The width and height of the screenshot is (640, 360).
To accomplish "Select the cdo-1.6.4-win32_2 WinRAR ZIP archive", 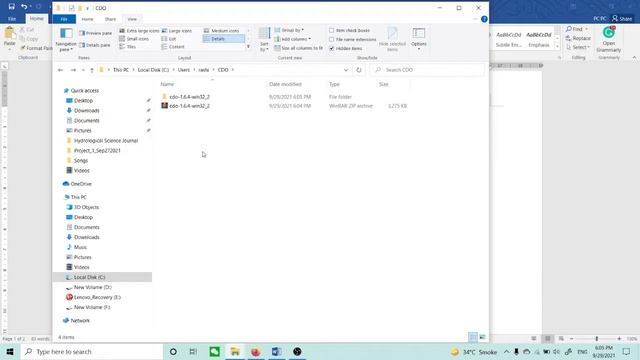I will [189, 106].
